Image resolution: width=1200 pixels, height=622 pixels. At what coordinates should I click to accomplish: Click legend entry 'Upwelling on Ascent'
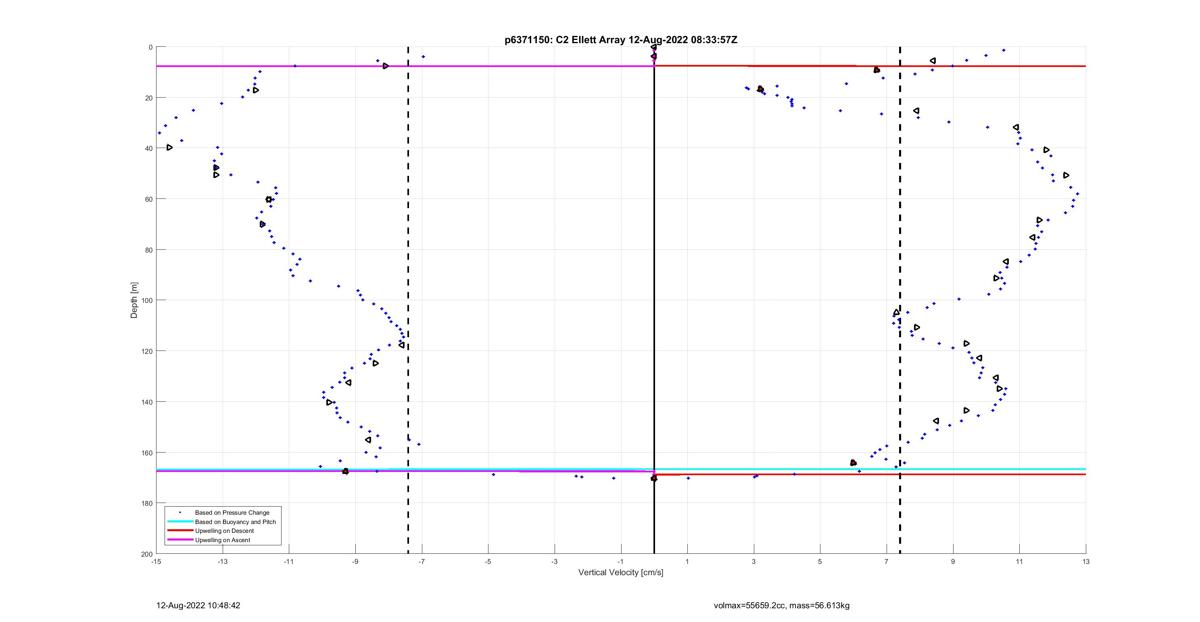(223, 540)
